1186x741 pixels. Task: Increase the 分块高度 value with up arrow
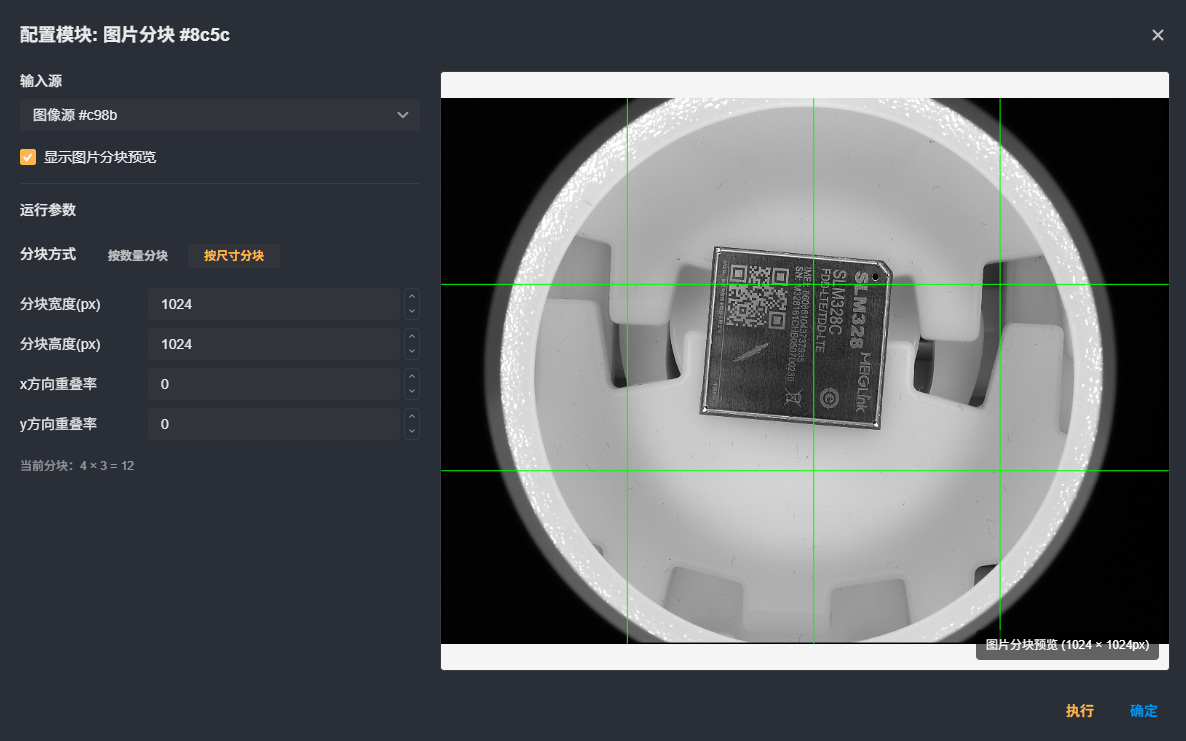[411, 336]
